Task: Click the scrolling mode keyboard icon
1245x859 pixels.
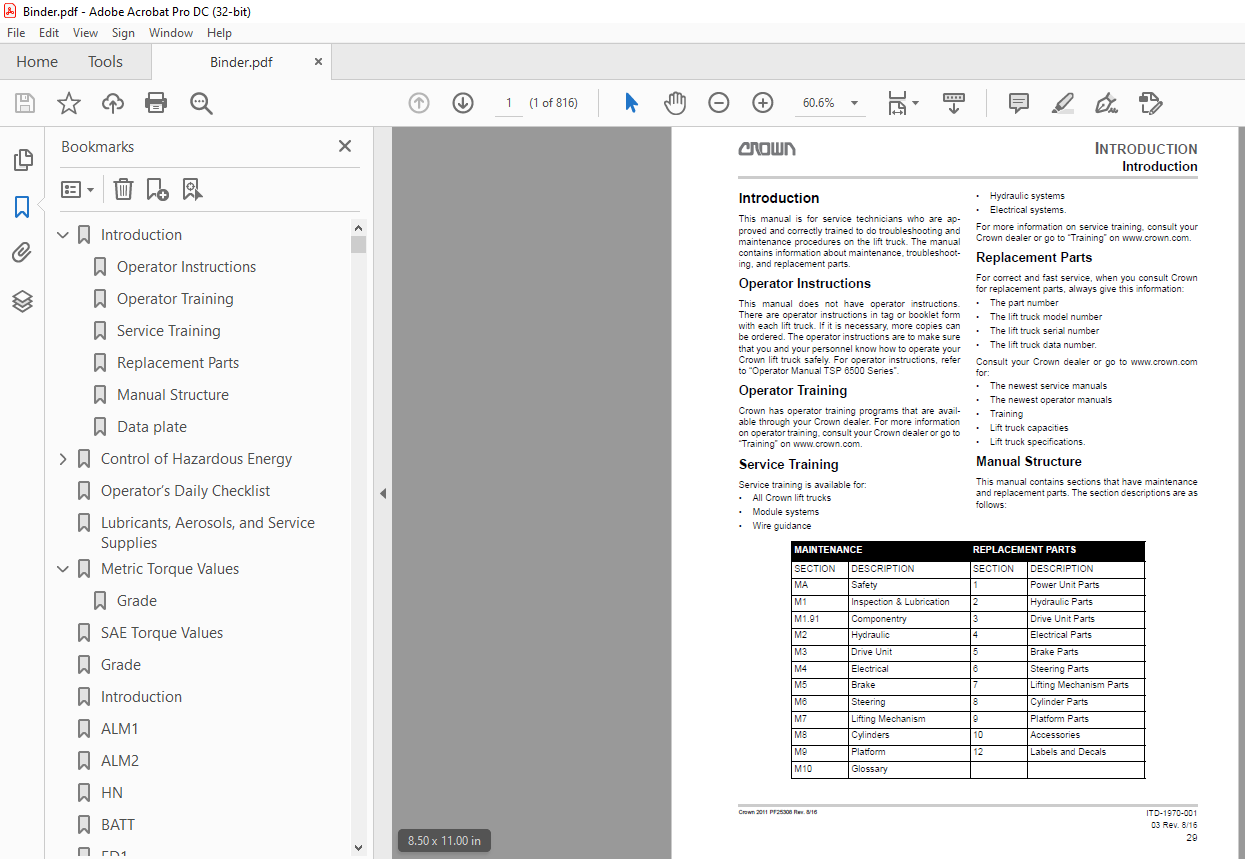Action: pyautogui.click(x=954, y=103)
